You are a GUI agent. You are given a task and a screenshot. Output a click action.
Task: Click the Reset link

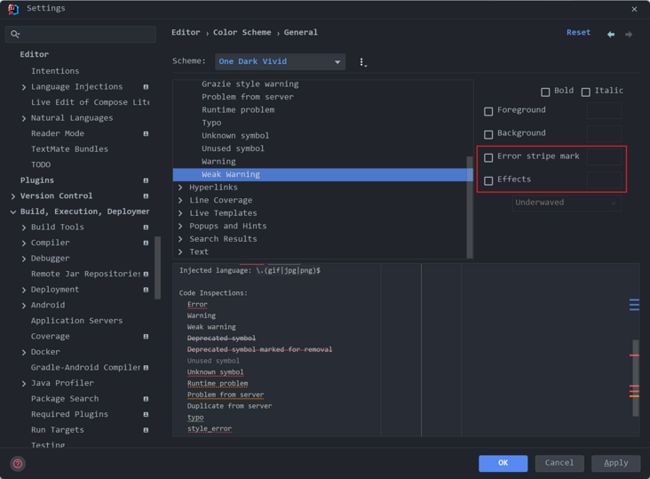[x=578, y=32]
